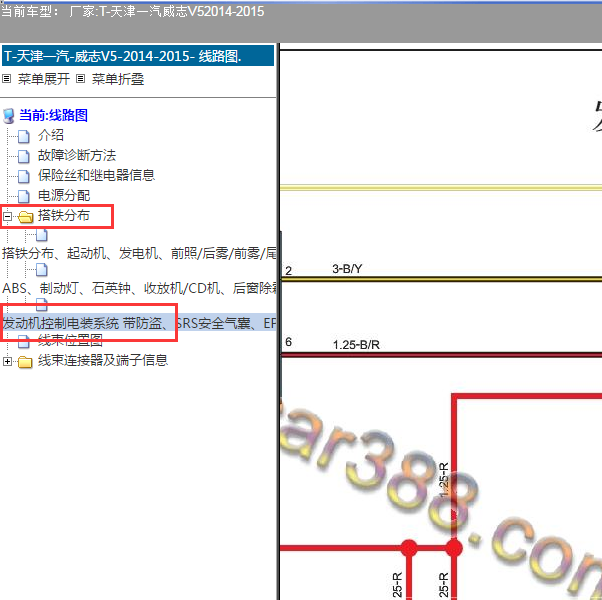Click the document icon beside 线束位置图
Screen dimensions: 602x600
[x=24, y=341]
